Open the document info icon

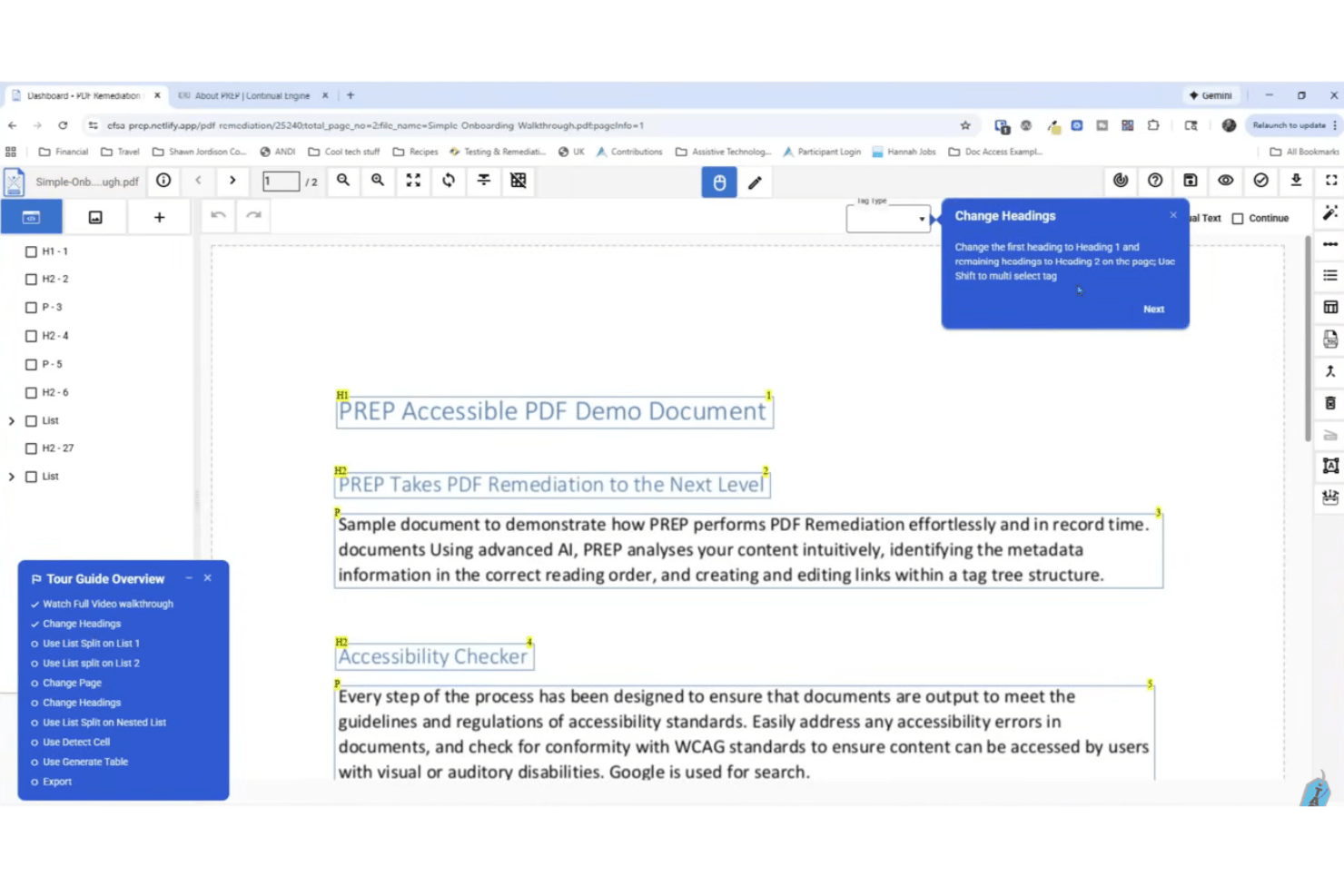point(163,181)
